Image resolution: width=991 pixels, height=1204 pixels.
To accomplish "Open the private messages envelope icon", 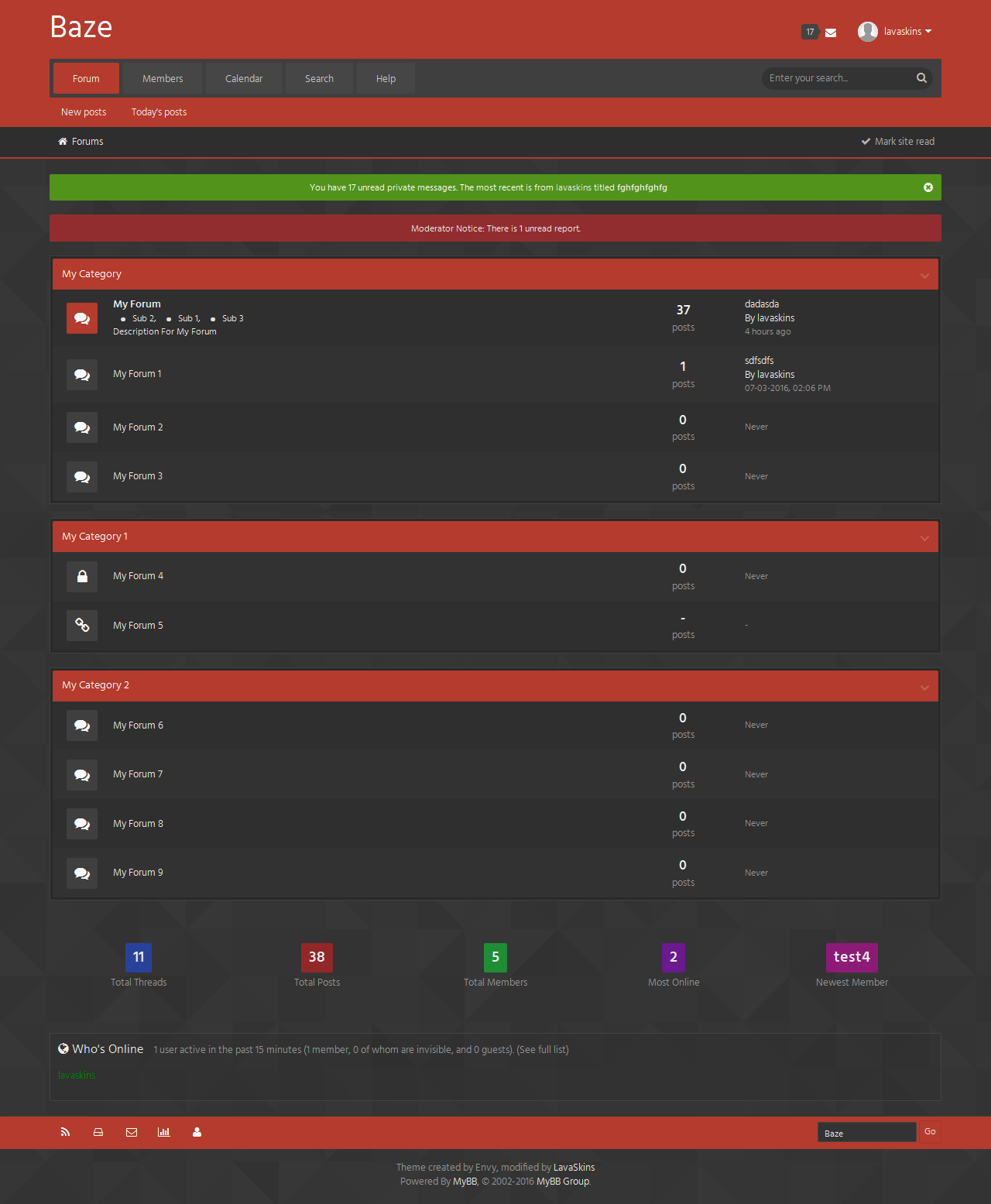I will [831, 33].
